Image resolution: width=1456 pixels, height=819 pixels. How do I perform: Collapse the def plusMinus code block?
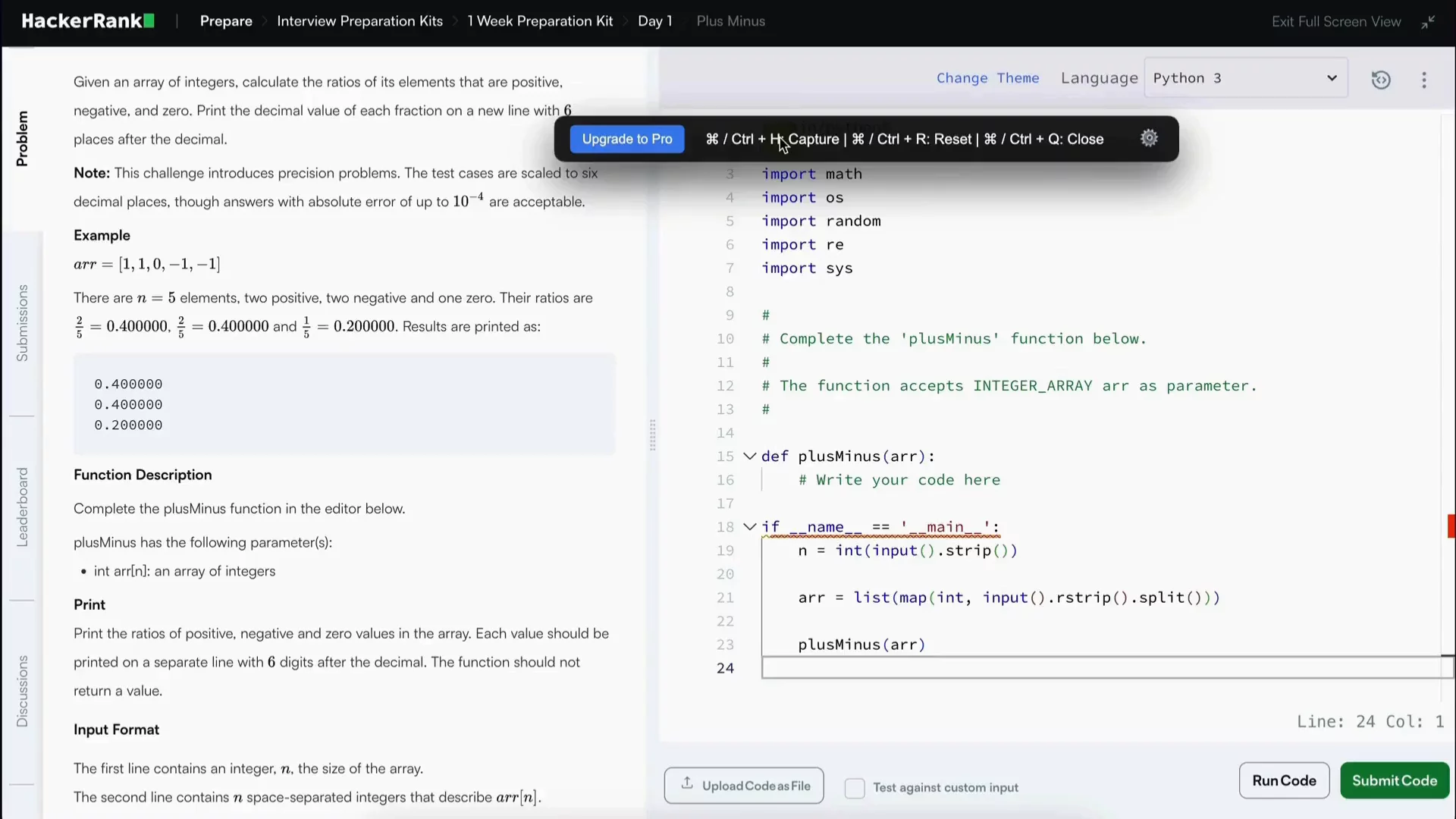coord(749,457)
